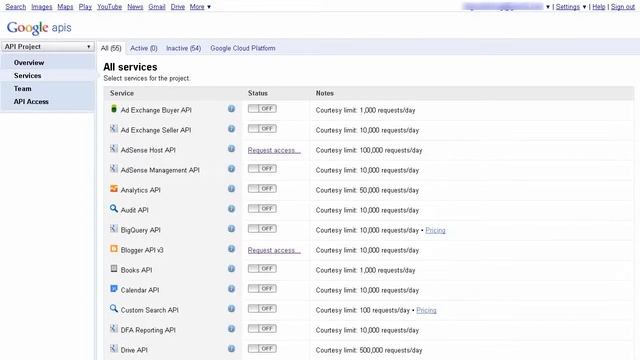
Task: Open info icon for Drive API
Action: pyautogui.click(x=231, y=349)
